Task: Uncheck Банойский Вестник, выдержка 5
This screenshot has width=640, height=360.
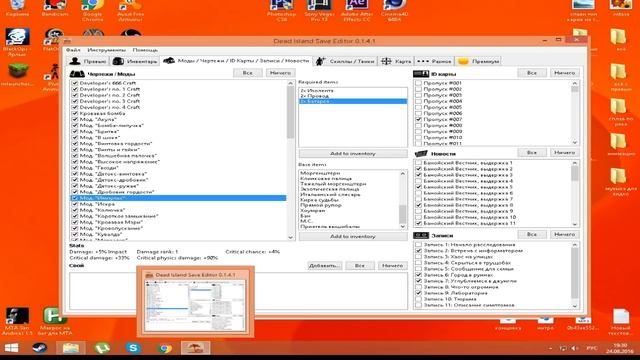Action: [x=418, y=187]
